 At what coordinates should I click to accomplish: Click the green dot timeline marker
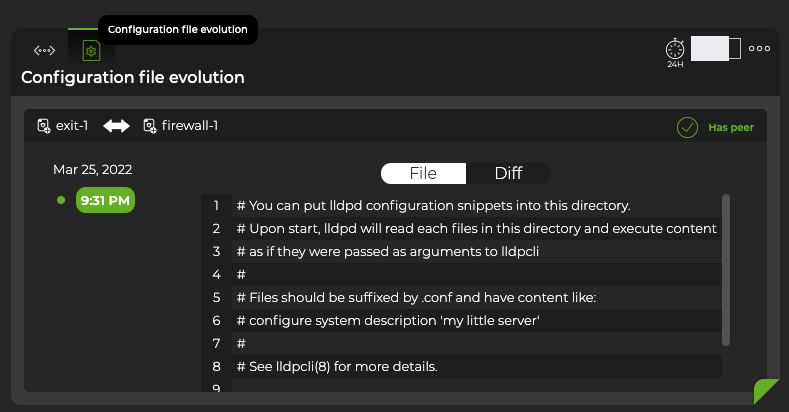click(61, 201)
